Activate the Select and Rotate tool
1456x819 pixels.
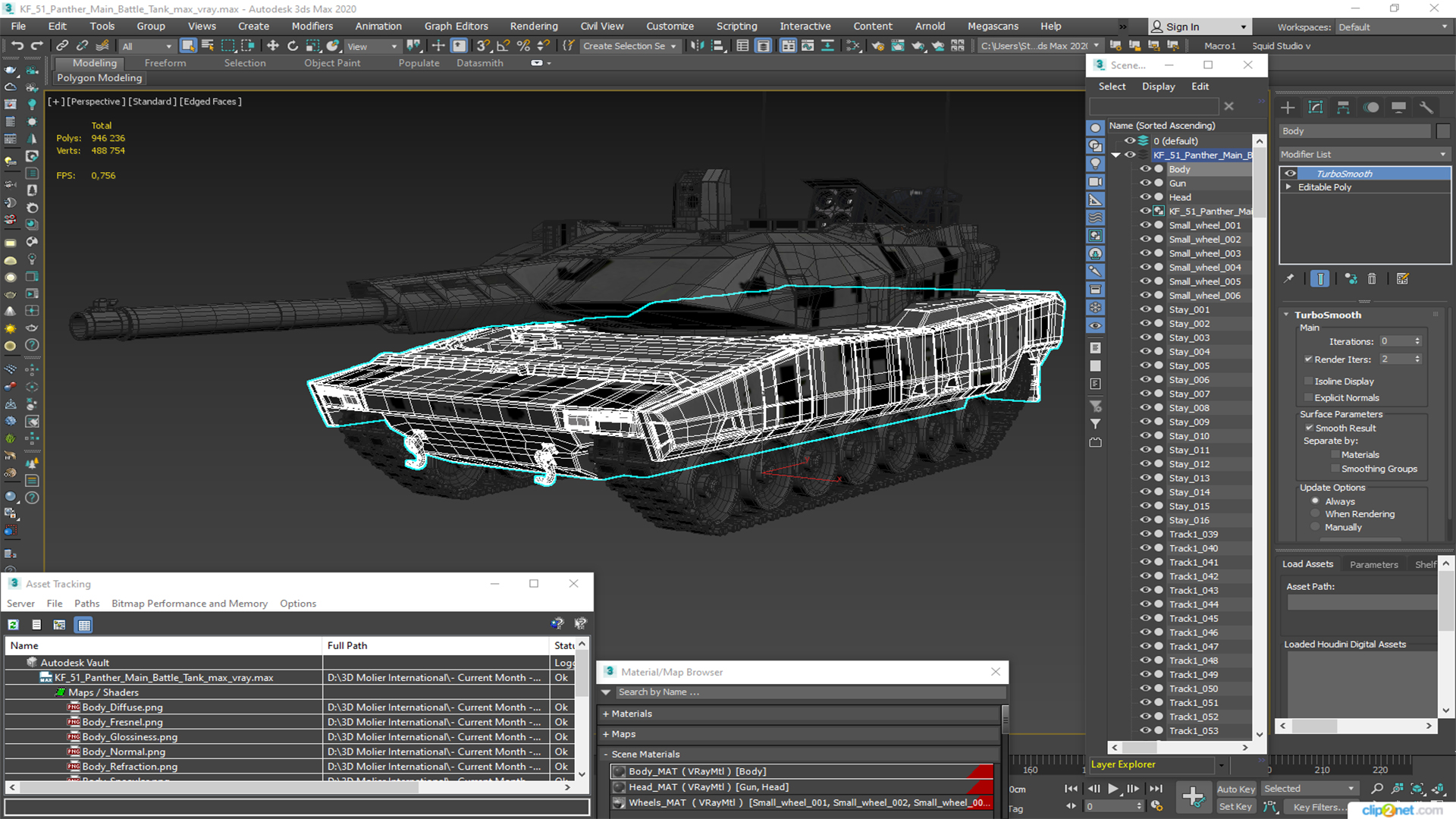point(293,45)
